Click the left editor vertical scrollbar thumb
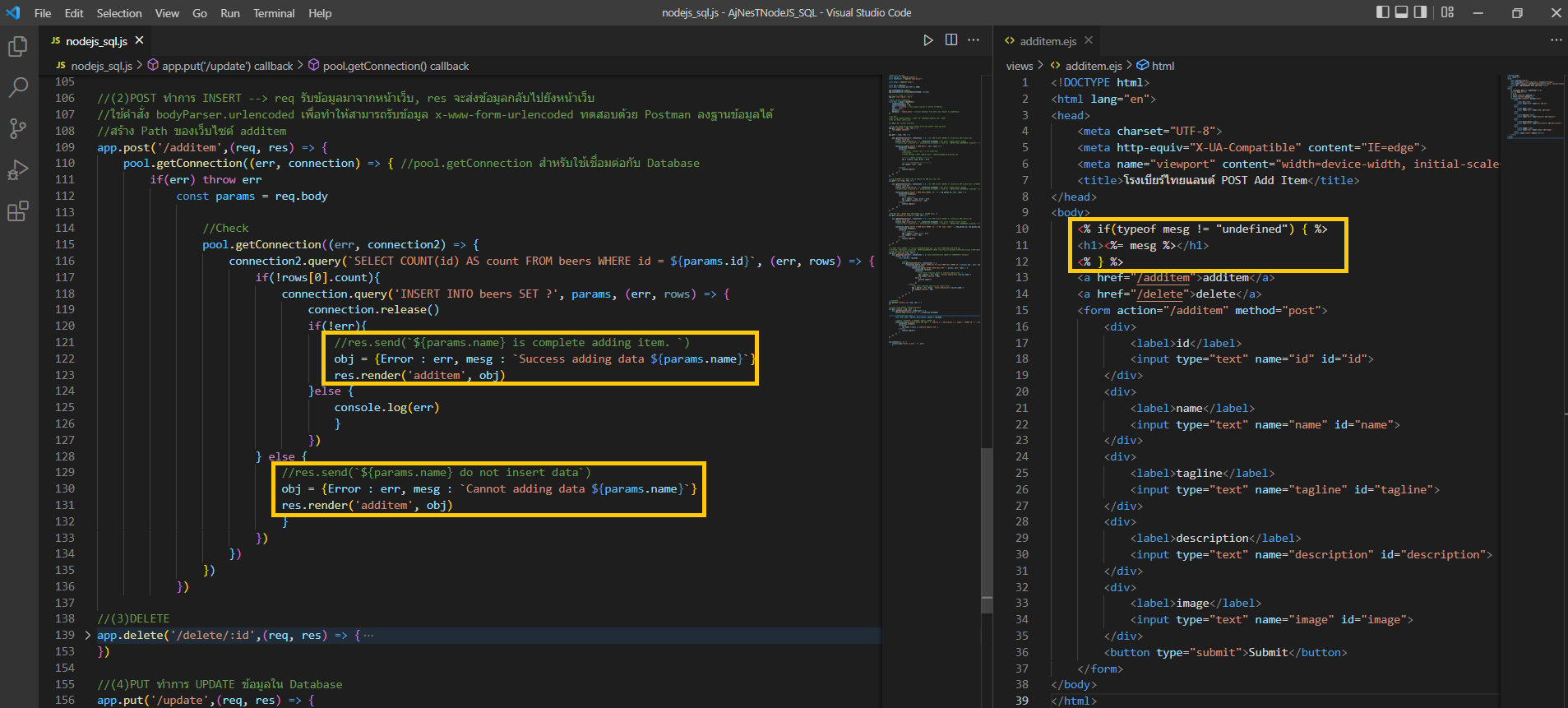This screenshot has width=1568, height=708. (x=987, y=530)
